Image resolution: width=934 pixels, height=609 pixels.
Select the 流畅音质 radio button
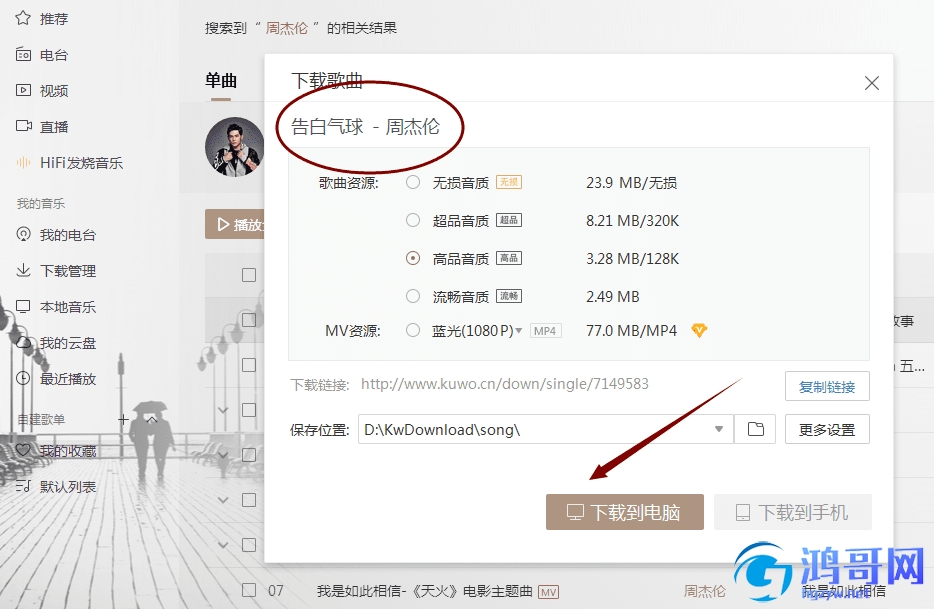click(x=413, y=296)
